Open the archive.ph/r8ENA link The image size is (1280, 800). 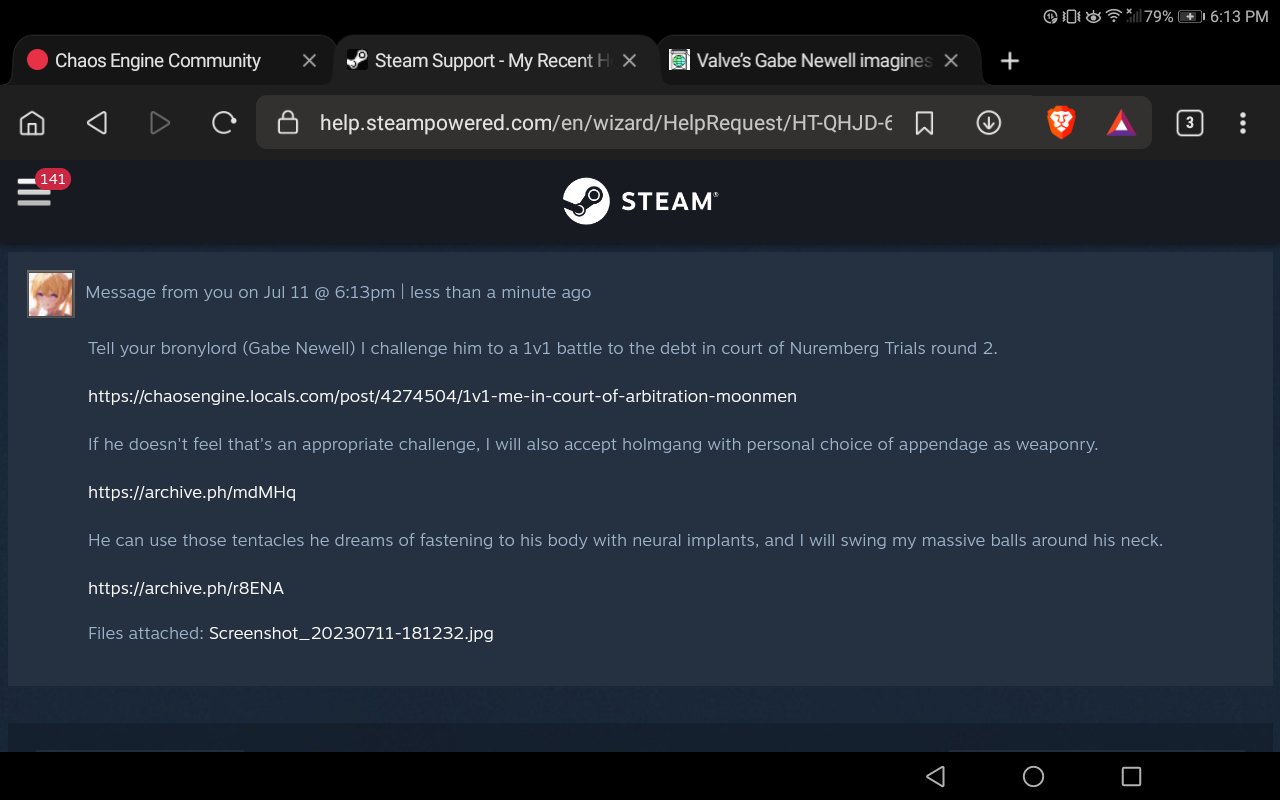pos(186,588)
